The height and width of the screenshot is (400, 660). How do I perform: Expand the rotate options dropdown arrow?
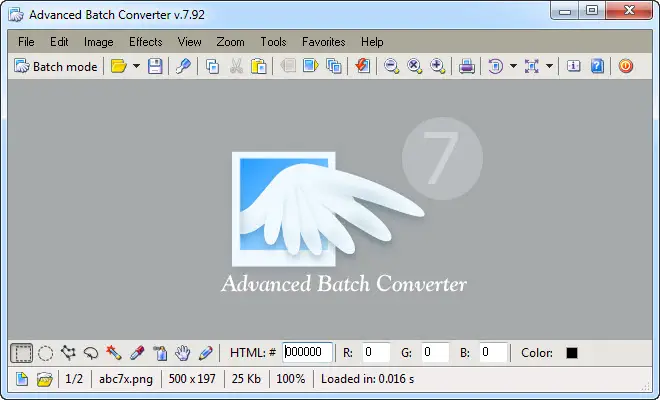coord(513,66)
